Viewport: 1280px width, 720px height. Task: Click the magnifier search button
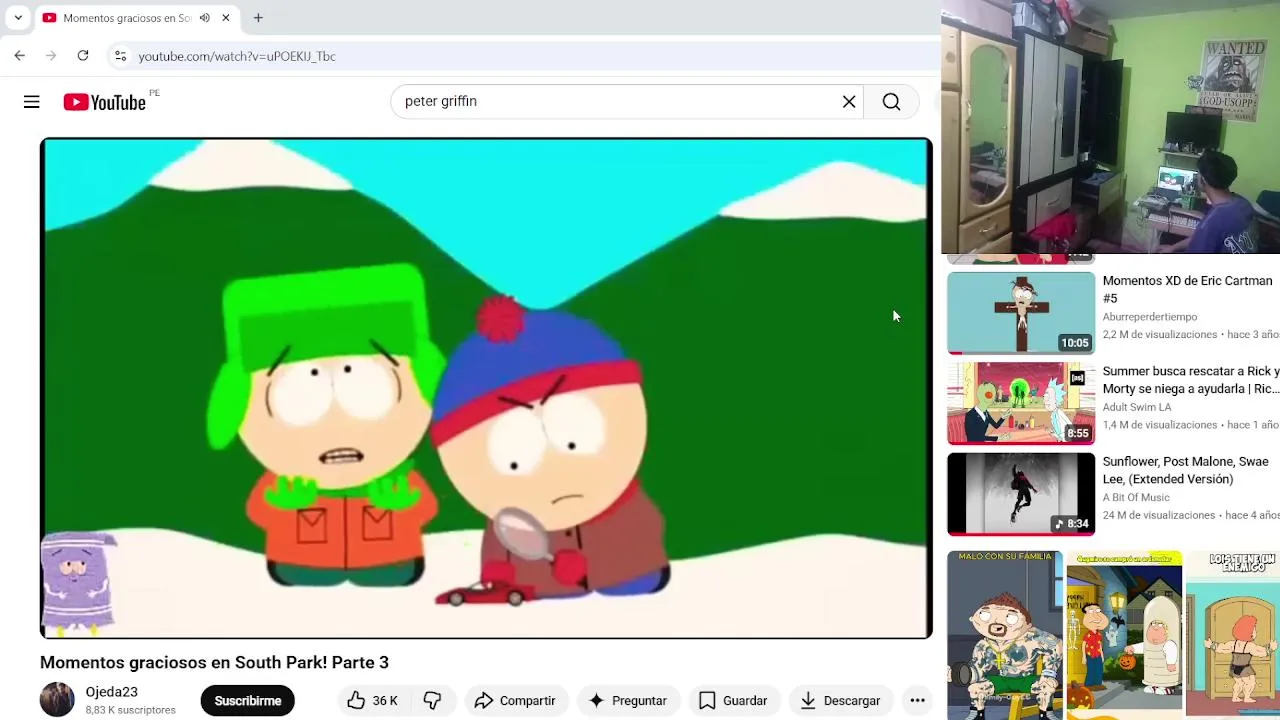pyautogui.click(x=891, y=102)
